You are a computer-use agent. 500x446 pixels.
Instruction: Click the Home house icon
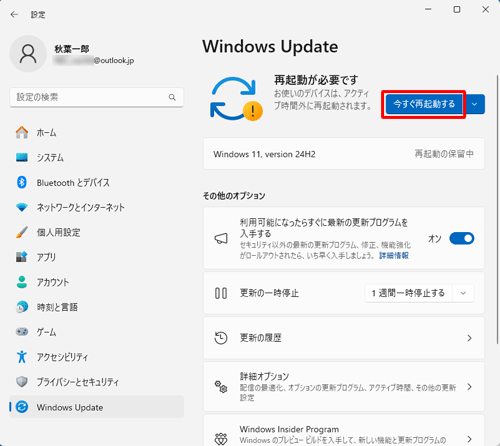point(22,132)
